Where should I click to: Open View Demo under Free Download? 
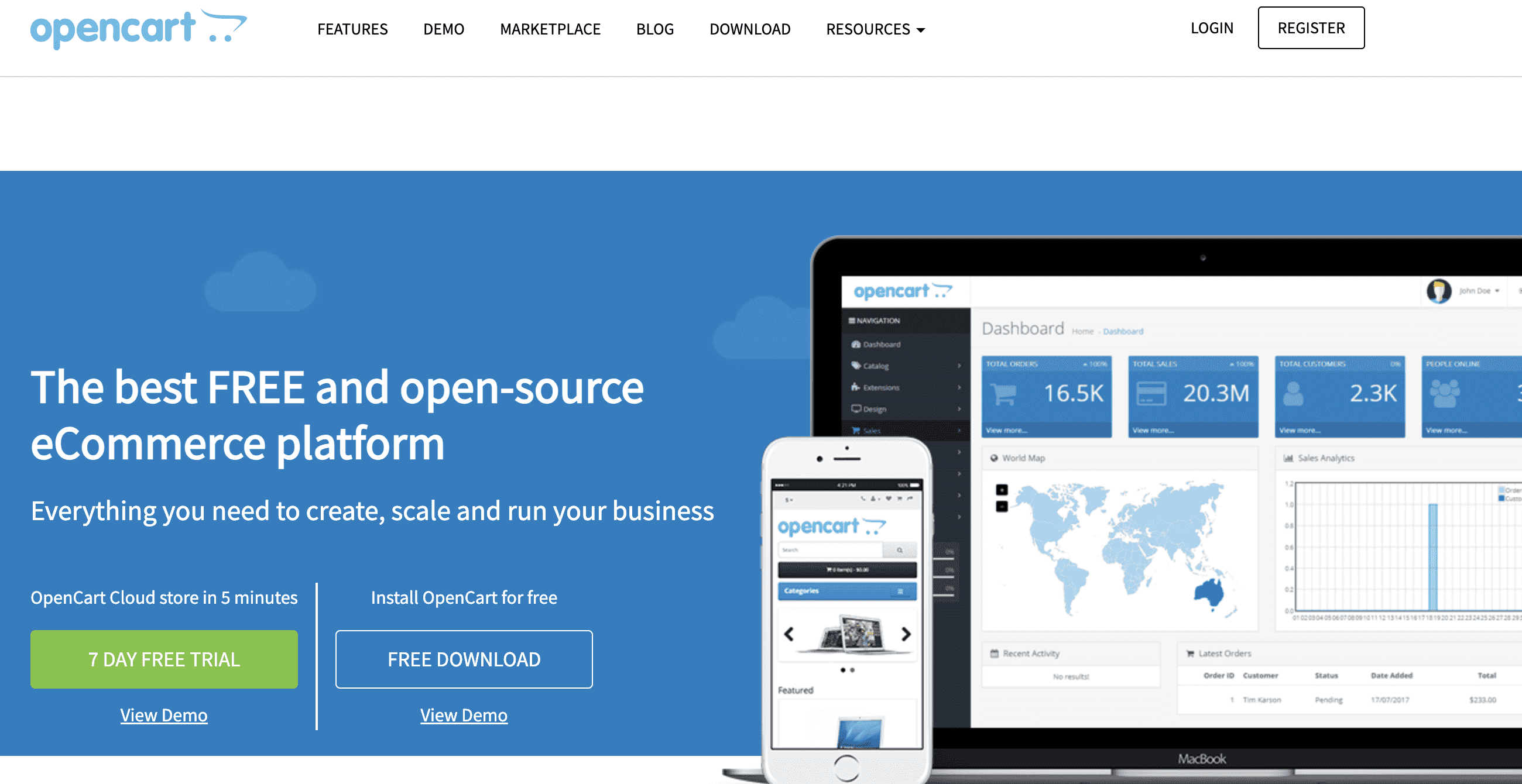click(464, 715)
